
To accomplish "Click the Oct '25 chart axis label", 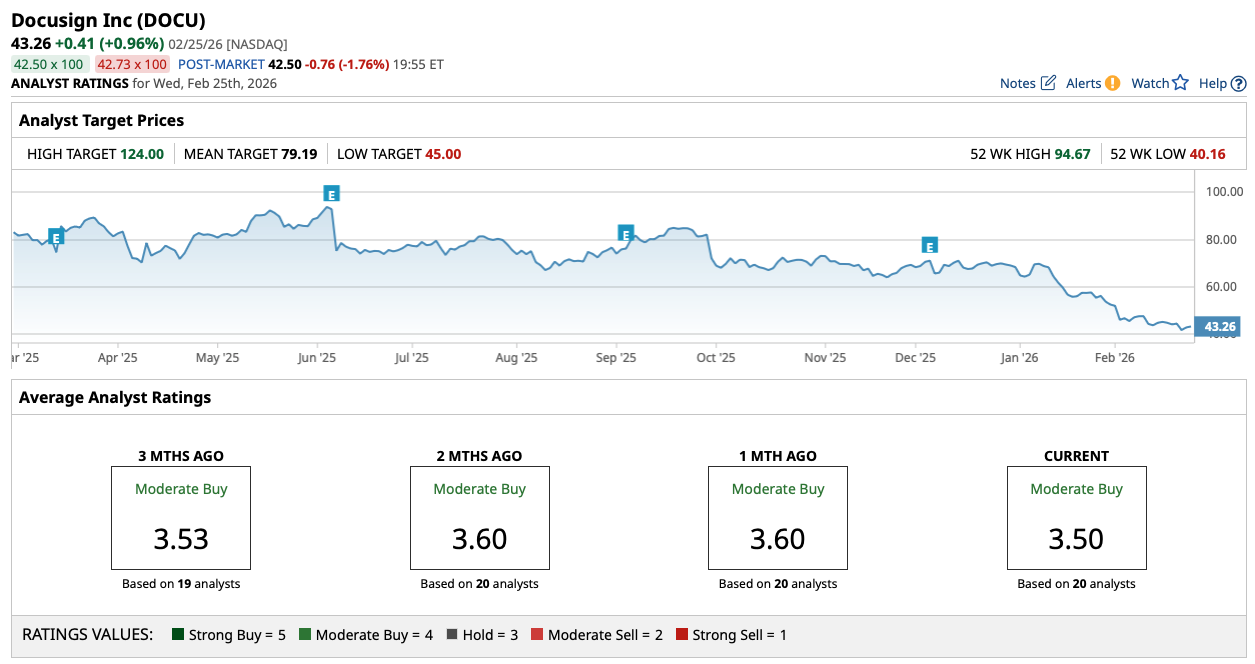I will click(x=715, y=357).
